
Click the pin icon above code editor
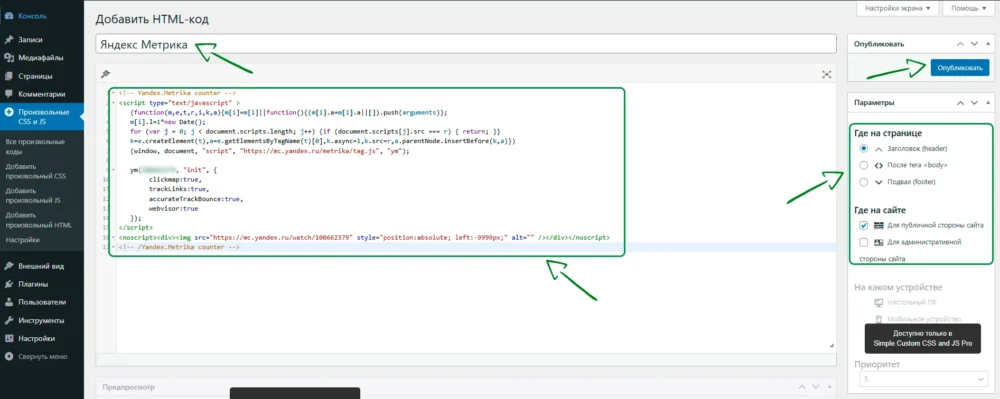(x=106, y=74)
